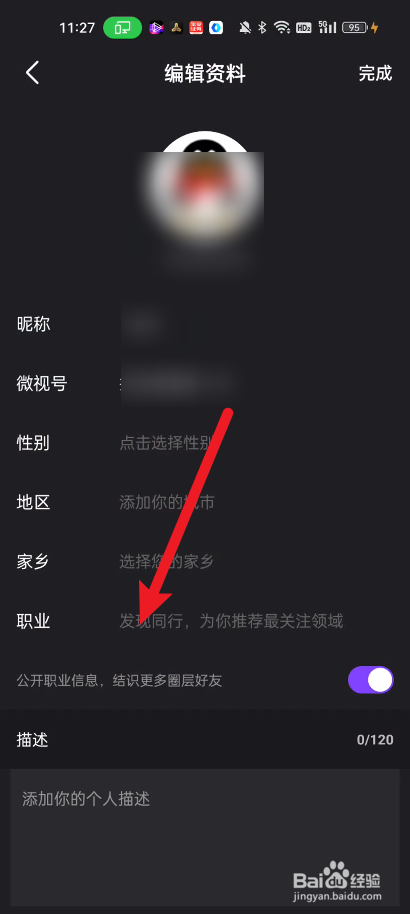Tap the muted bell notification icon
Viewport: 410px width, 914px height.
(245, 27)
